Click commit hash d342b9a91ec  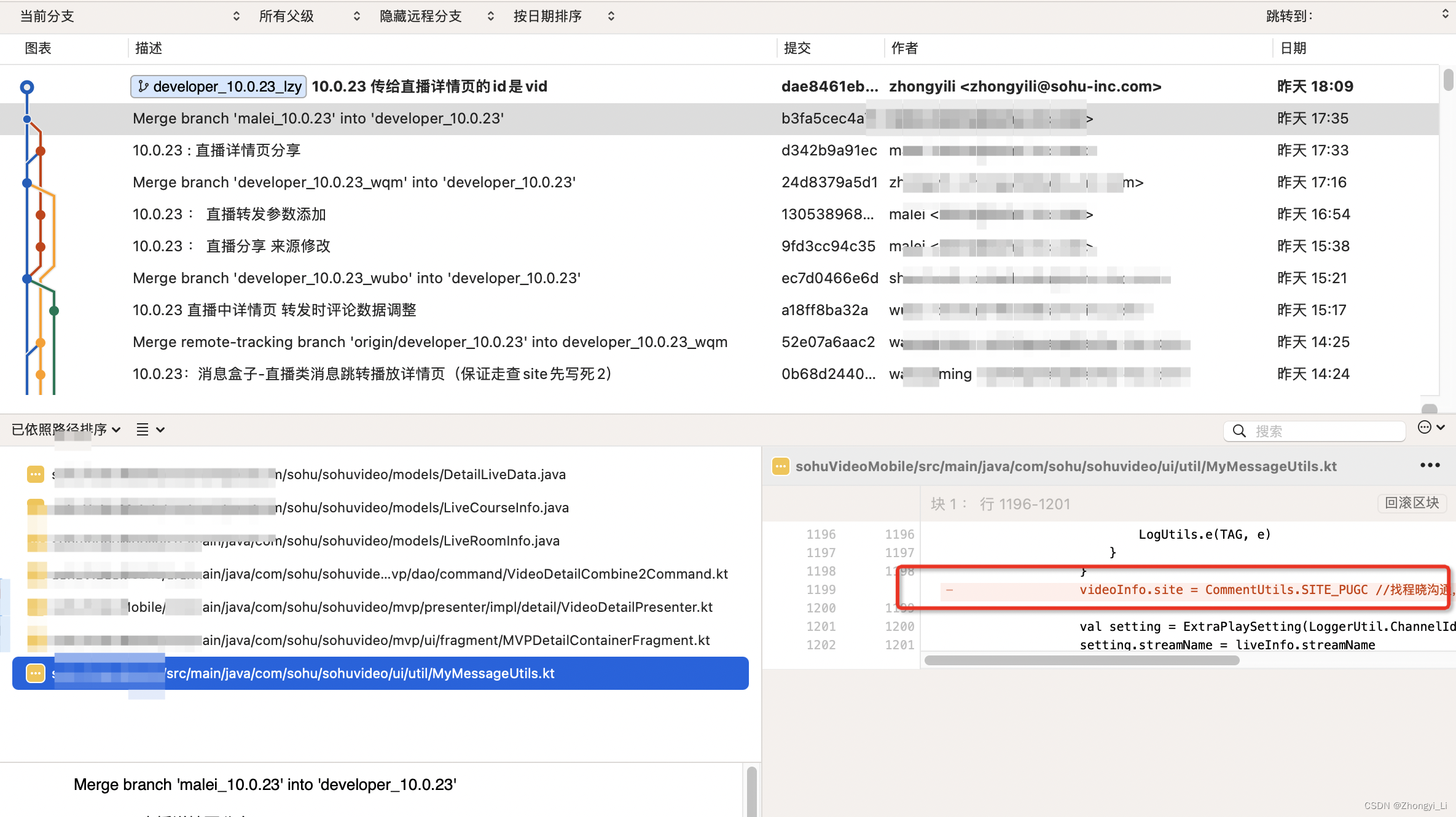click(829, 150)
